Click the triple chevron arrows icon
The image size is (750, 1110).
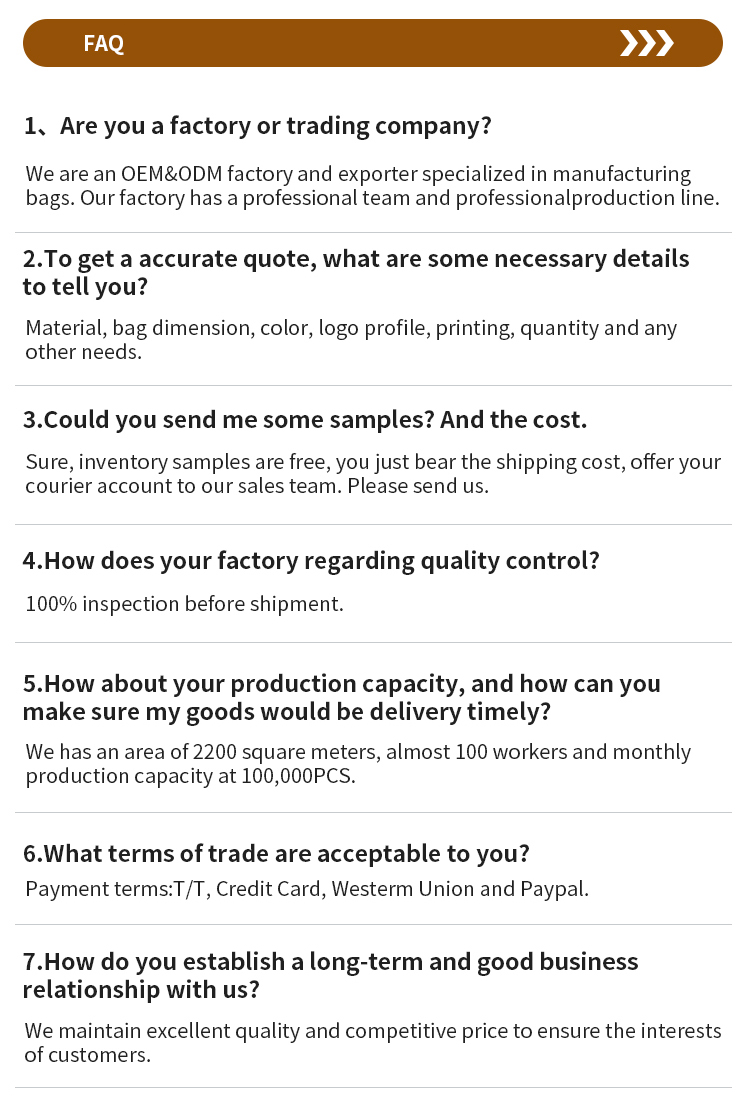tap(647, 43)
